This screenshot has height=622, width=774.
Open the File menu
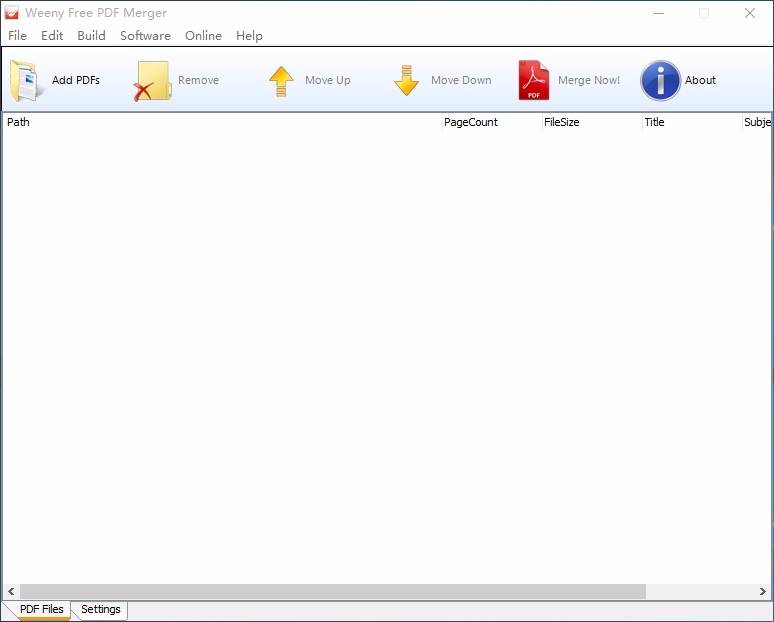coord(17,36)
